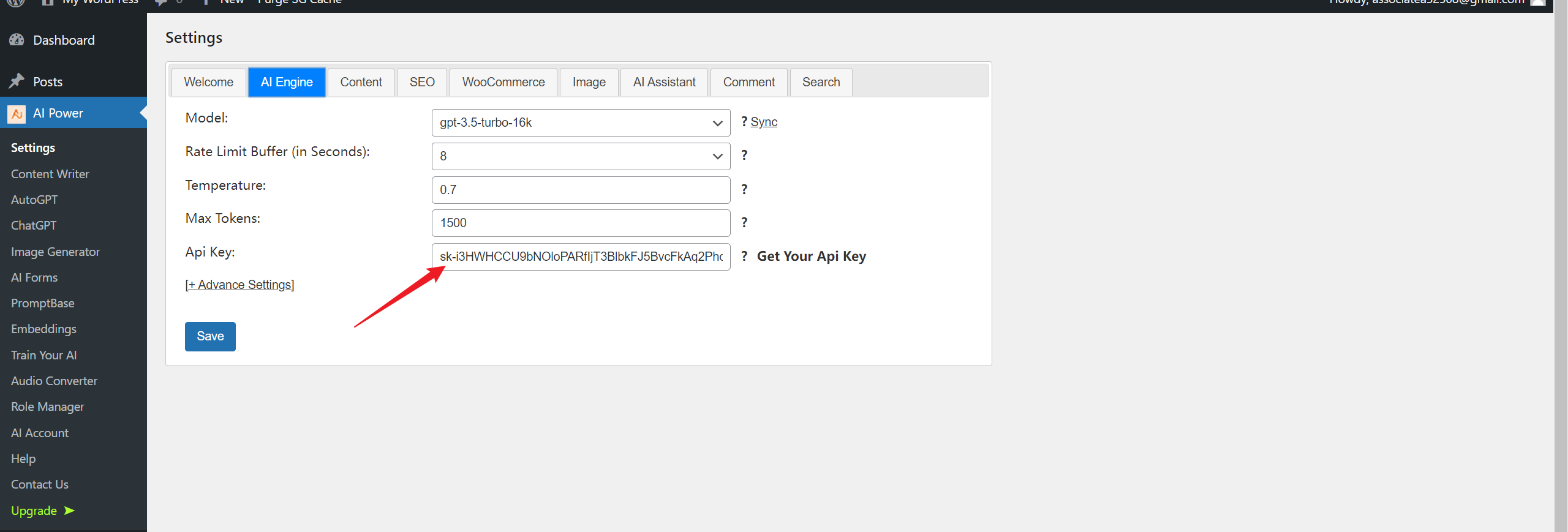Switch to the WooCommerce tab
The height and width of the screenshot is (532, 1568).
pyautogui.click(x=503, y=82)
